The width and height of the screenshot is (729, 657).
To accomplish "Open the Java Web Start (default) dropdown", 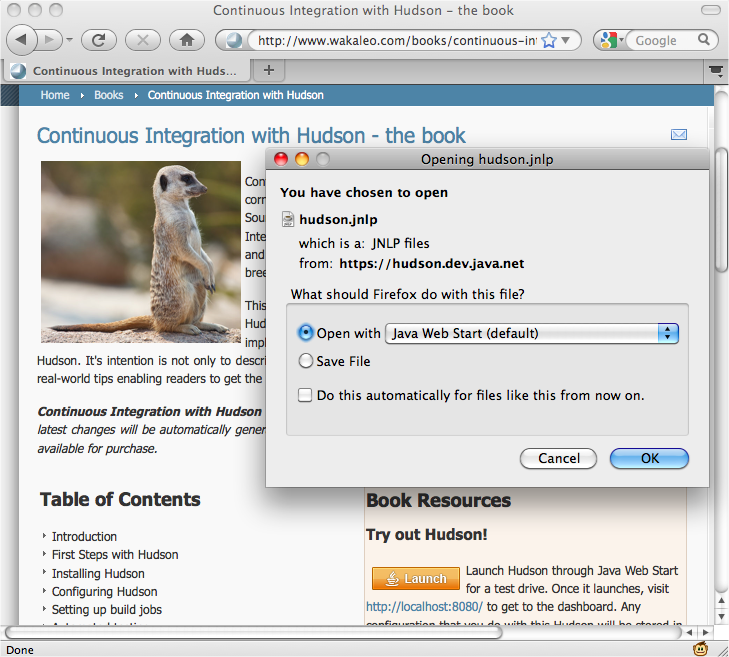I will pos(532,333).
